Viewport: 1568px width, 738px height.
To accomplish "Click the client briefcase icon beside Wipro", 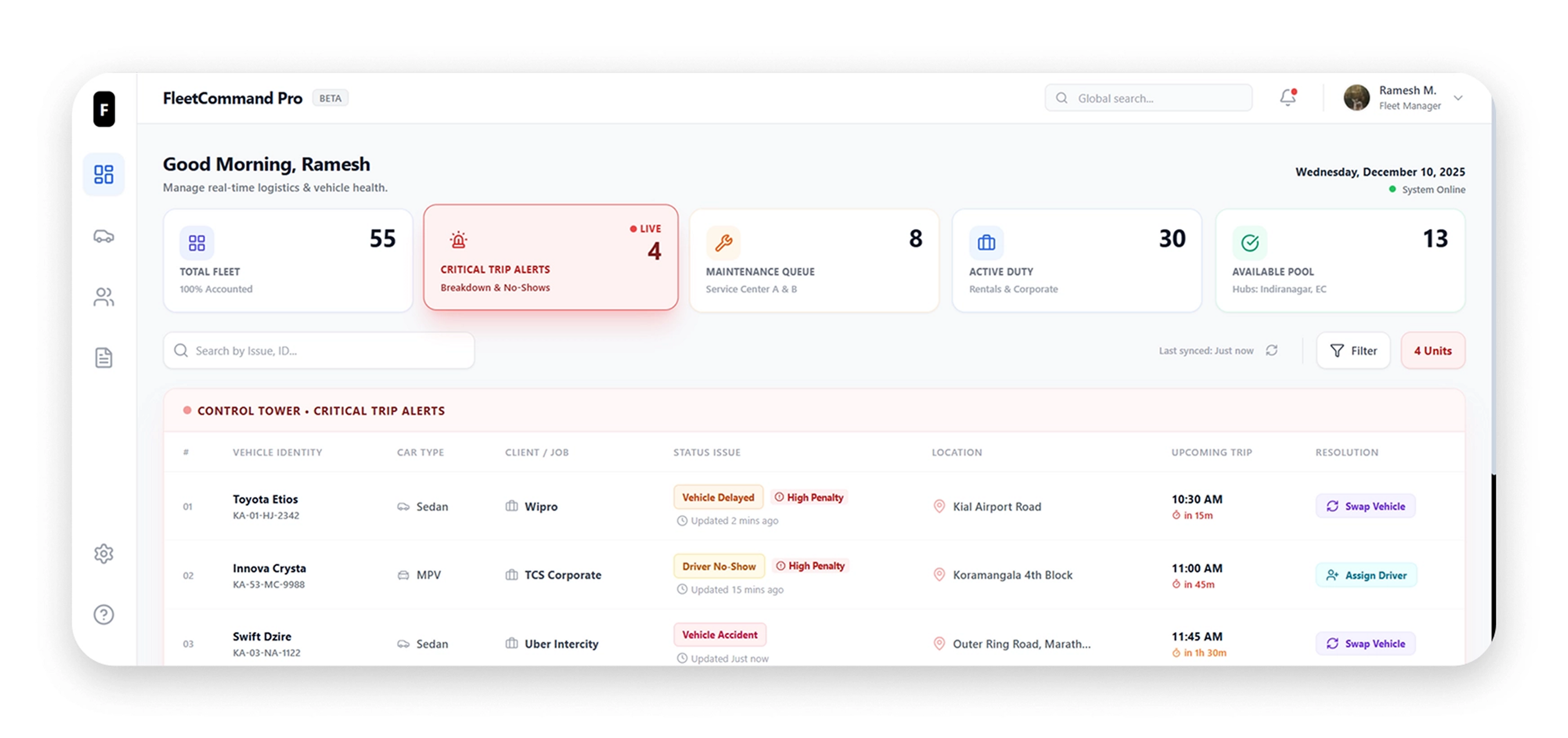I will (x=511, y=506).
